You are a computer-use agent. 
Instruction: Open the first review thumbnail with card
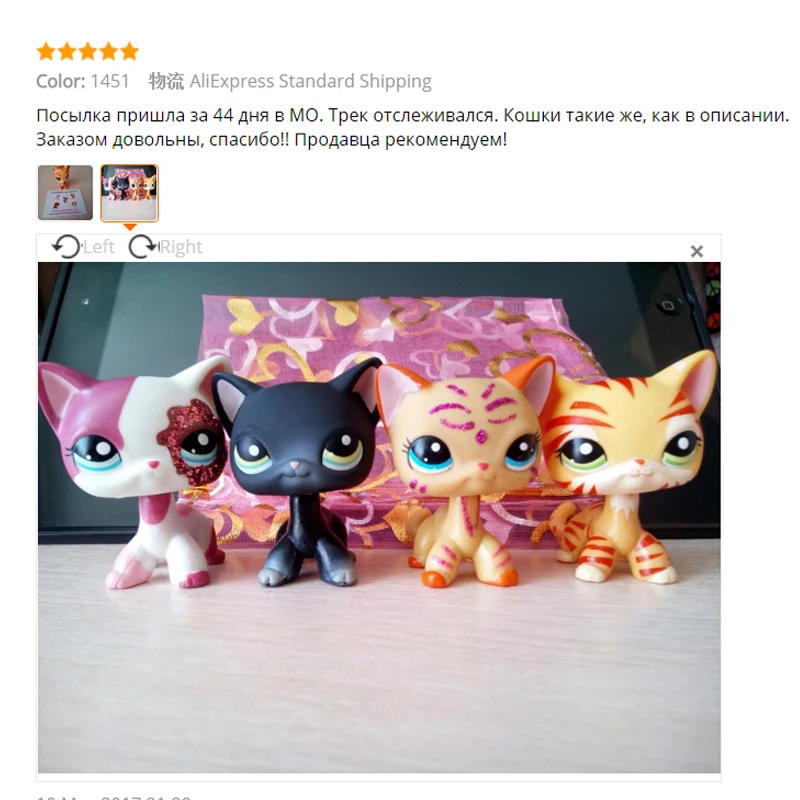click(65, 193)
